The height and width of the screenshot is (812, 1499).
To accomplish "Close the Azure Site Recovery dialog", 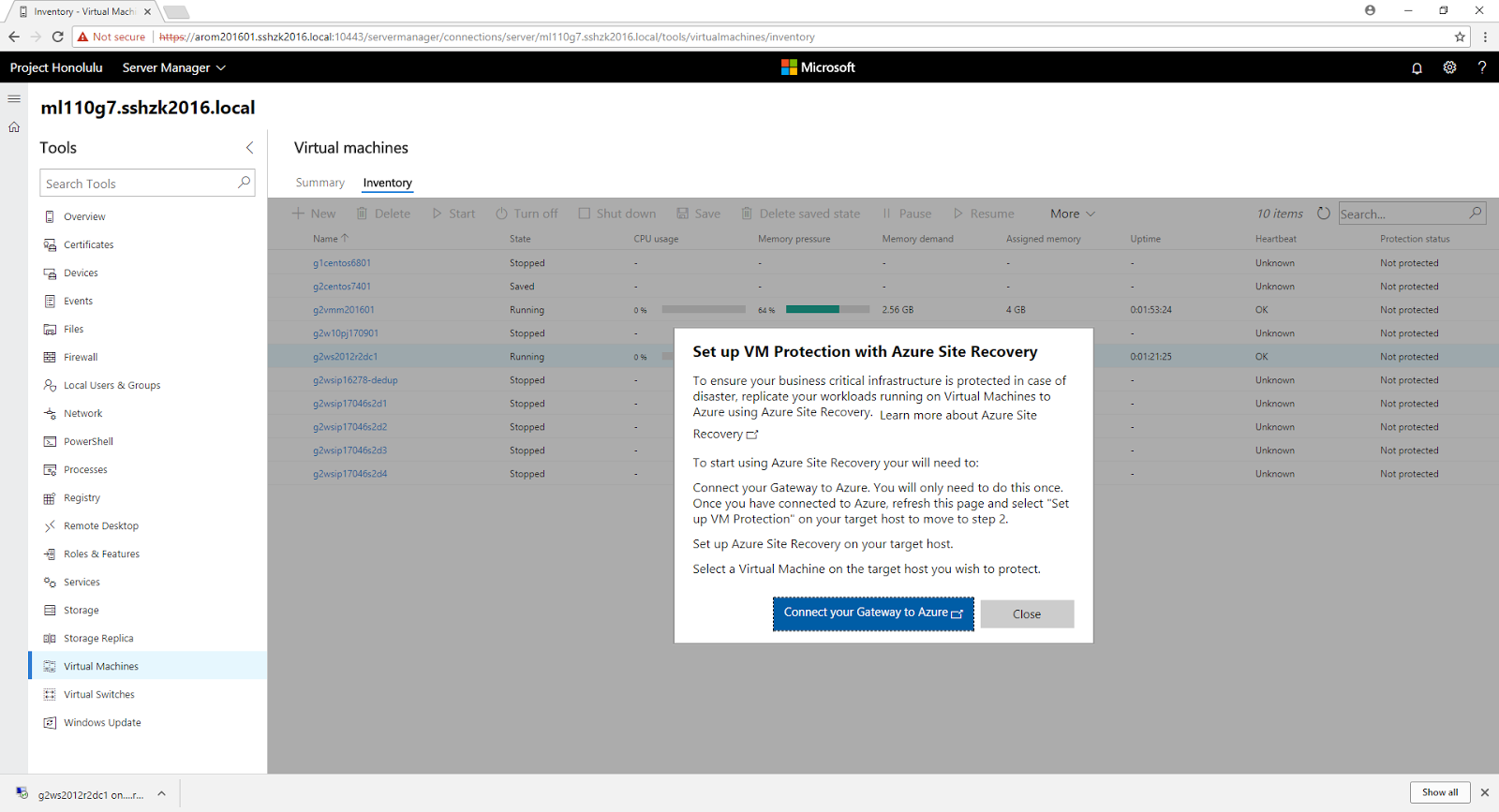I will point(1027,614).
